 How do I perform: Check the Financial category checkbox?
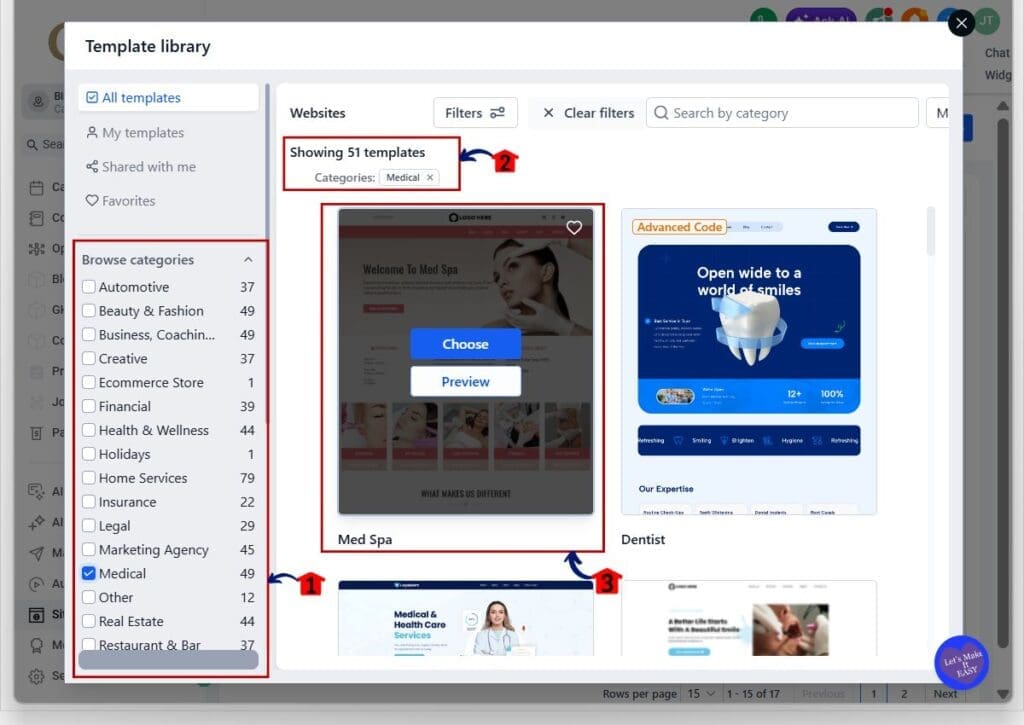click(x=89, y=406)
